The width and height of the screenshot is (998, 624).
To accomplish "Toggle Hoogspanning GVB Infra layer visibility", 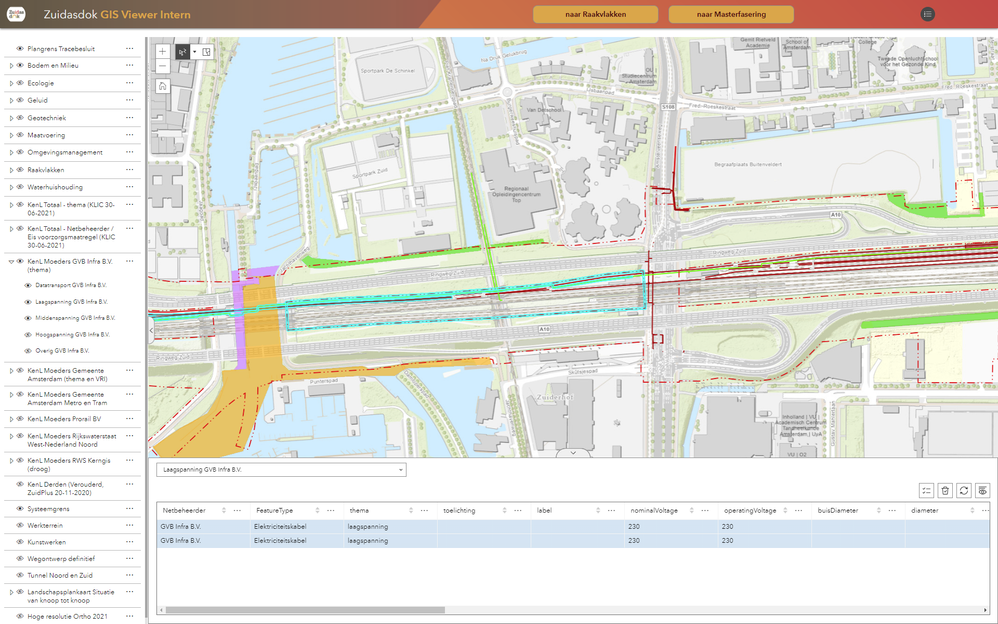I will tap(28, 334).
